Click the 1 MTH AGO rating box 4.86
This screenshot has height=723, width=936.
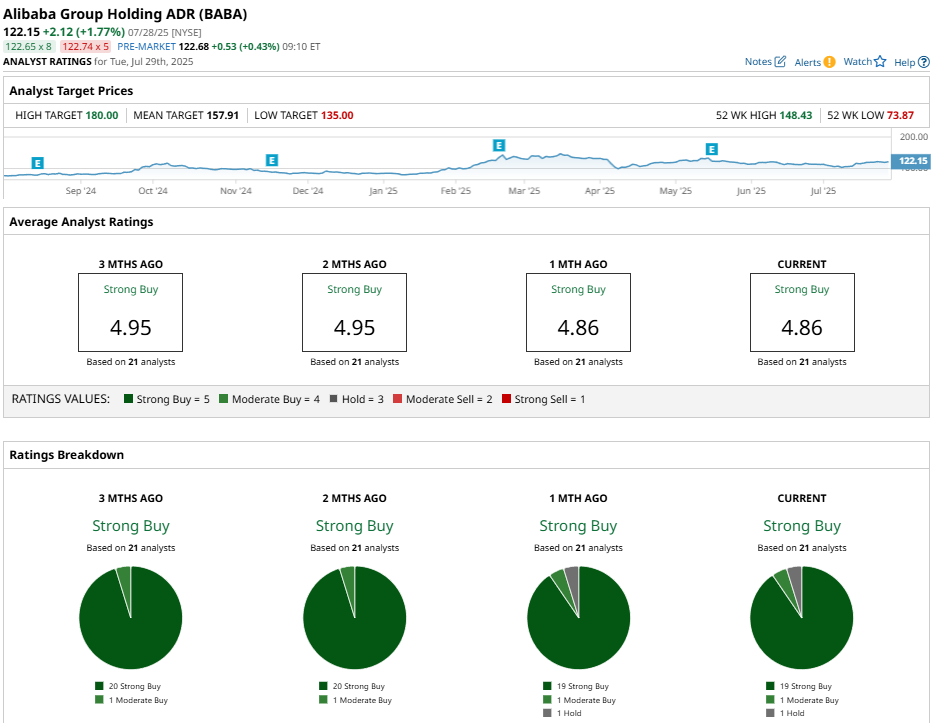578,312
